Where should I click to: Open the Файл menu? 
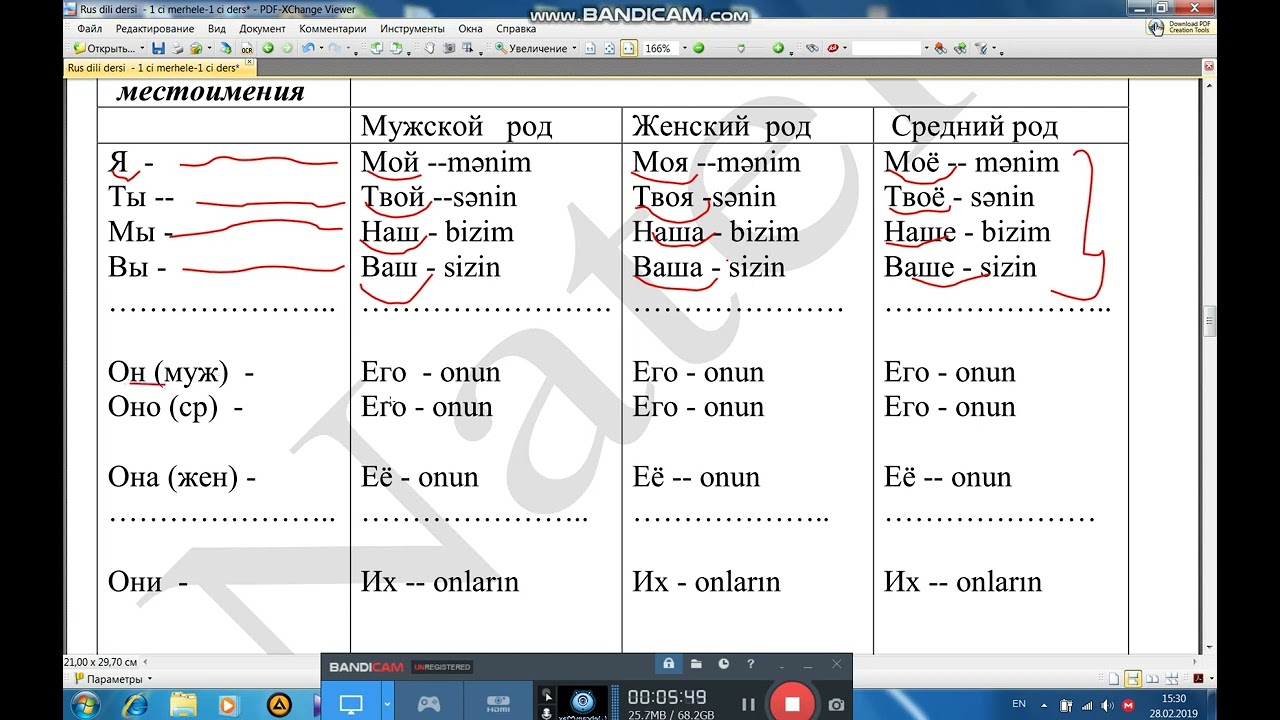click(89, 29)
